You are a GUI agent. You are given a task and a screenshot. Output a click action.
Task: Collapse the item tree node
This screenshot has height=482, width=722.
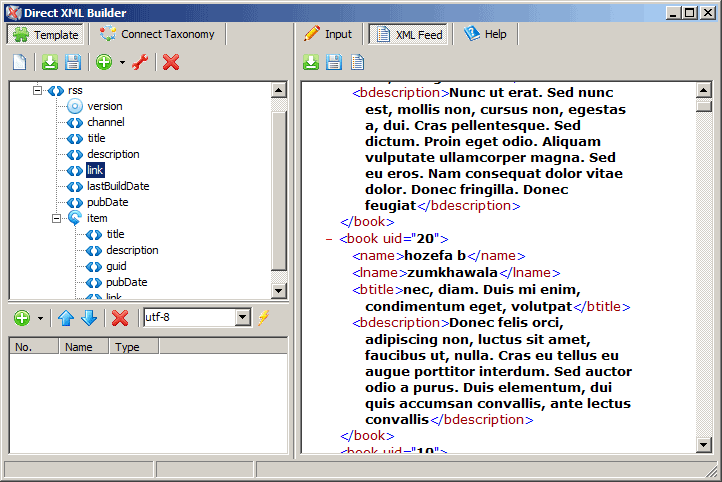(57, 218)
